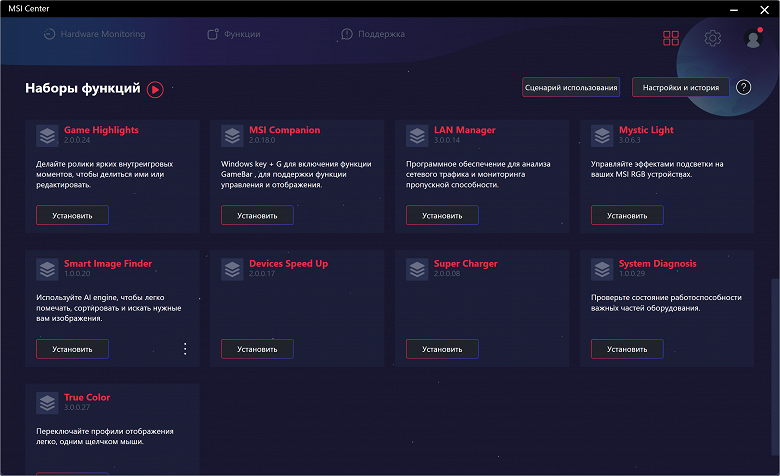Click the Devices Speed Up layers icon
Image resolution: width=780 pixels, height=476 pixels.
point(232,269)
